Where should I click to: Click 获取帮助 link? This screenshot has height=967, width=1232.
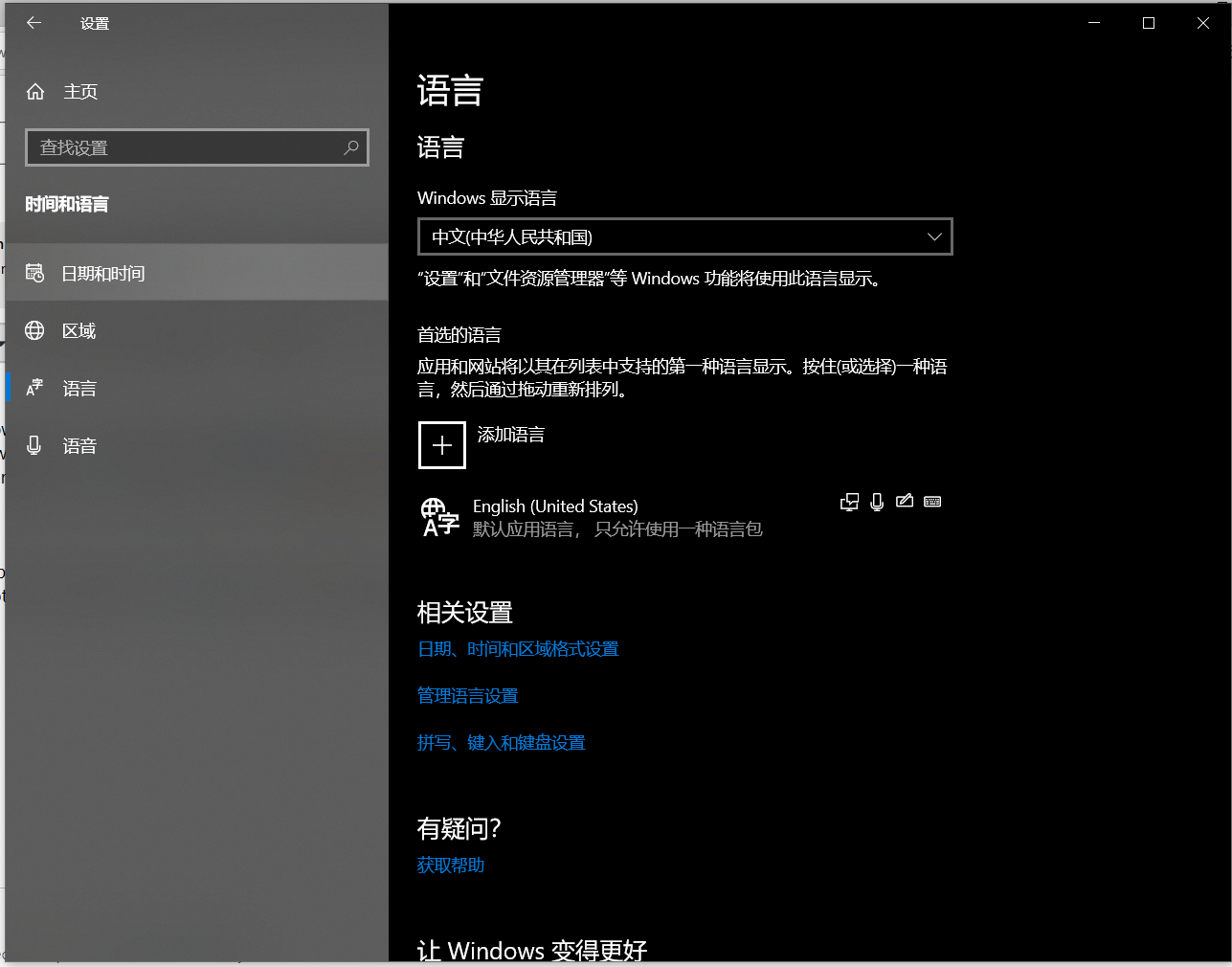tap(451, 866)
